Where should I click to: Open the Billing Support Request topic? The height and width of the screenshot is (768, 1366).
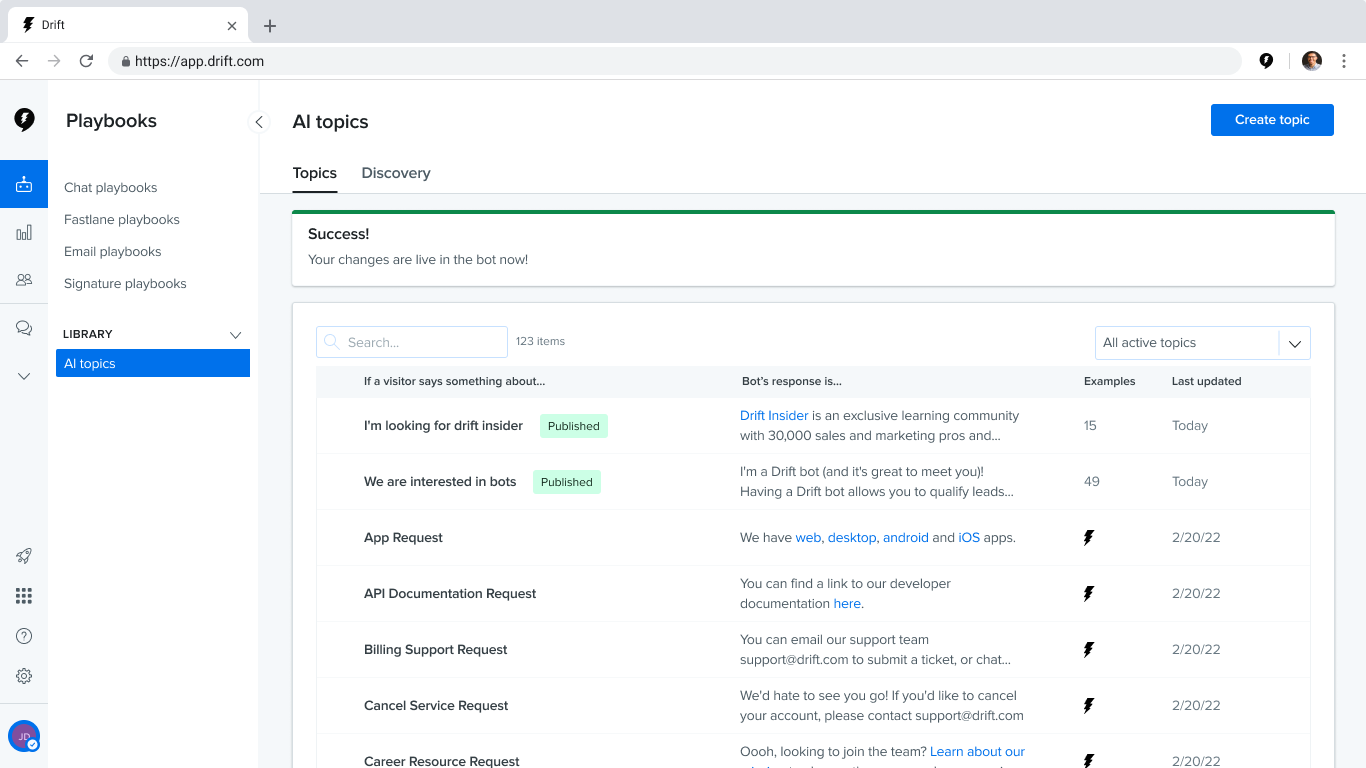click(x=435, y=650)
